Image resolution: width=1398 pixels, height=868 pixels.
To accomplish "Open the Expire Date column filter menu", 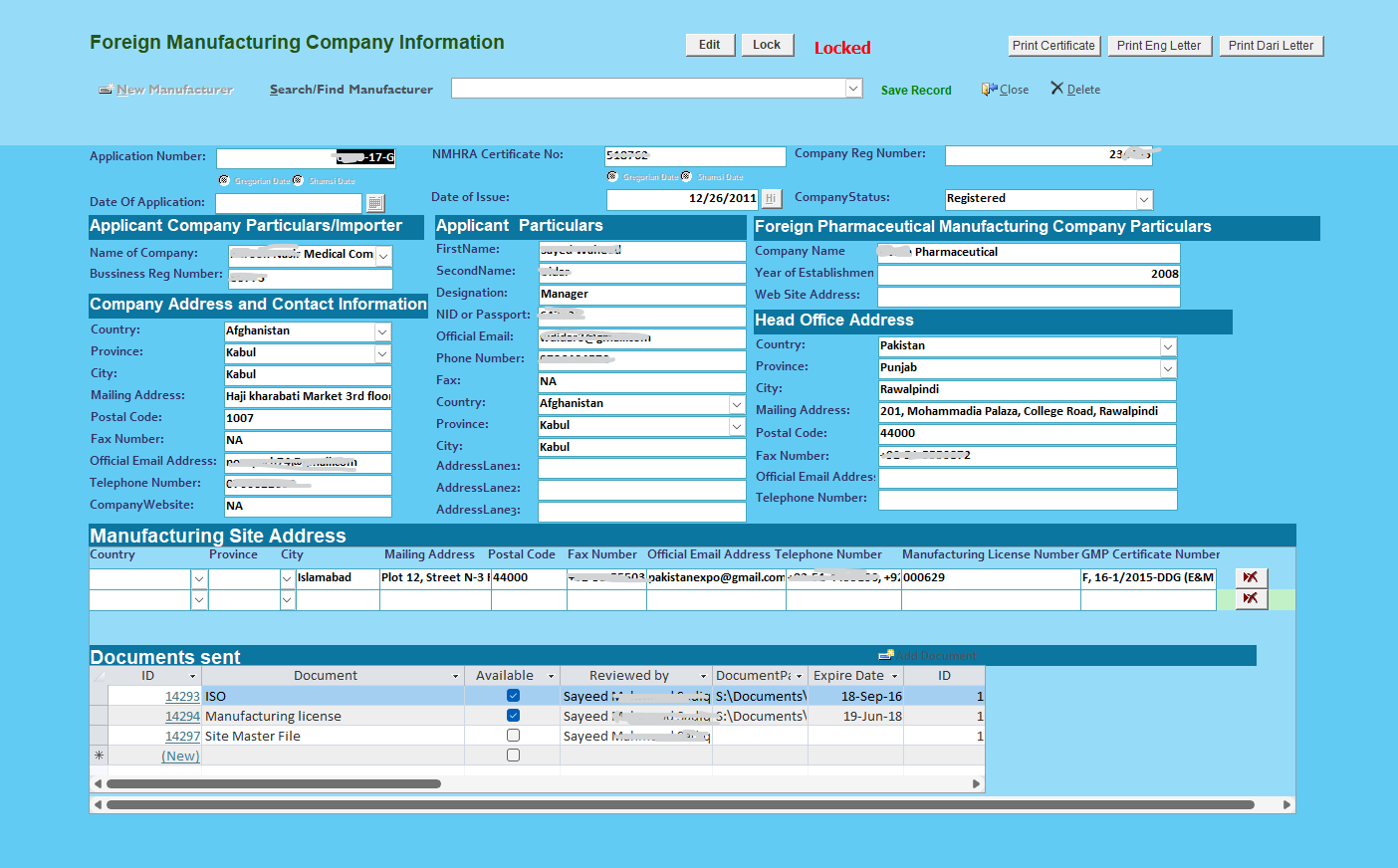I will pyautogui.click(x=894, y=676).
